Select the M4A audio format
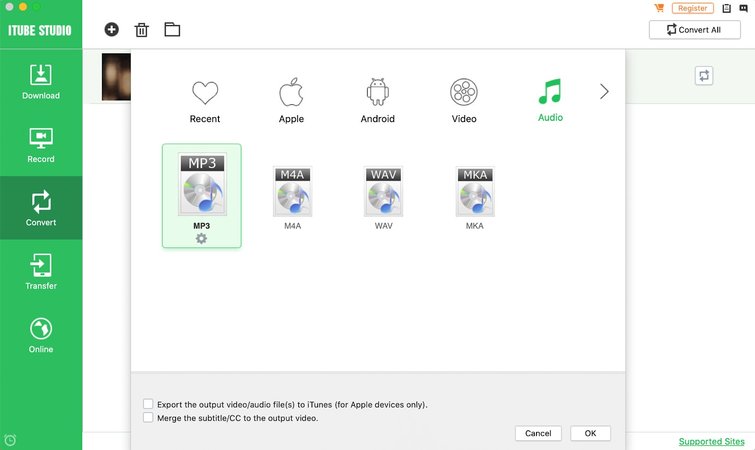 click(292, 198)
